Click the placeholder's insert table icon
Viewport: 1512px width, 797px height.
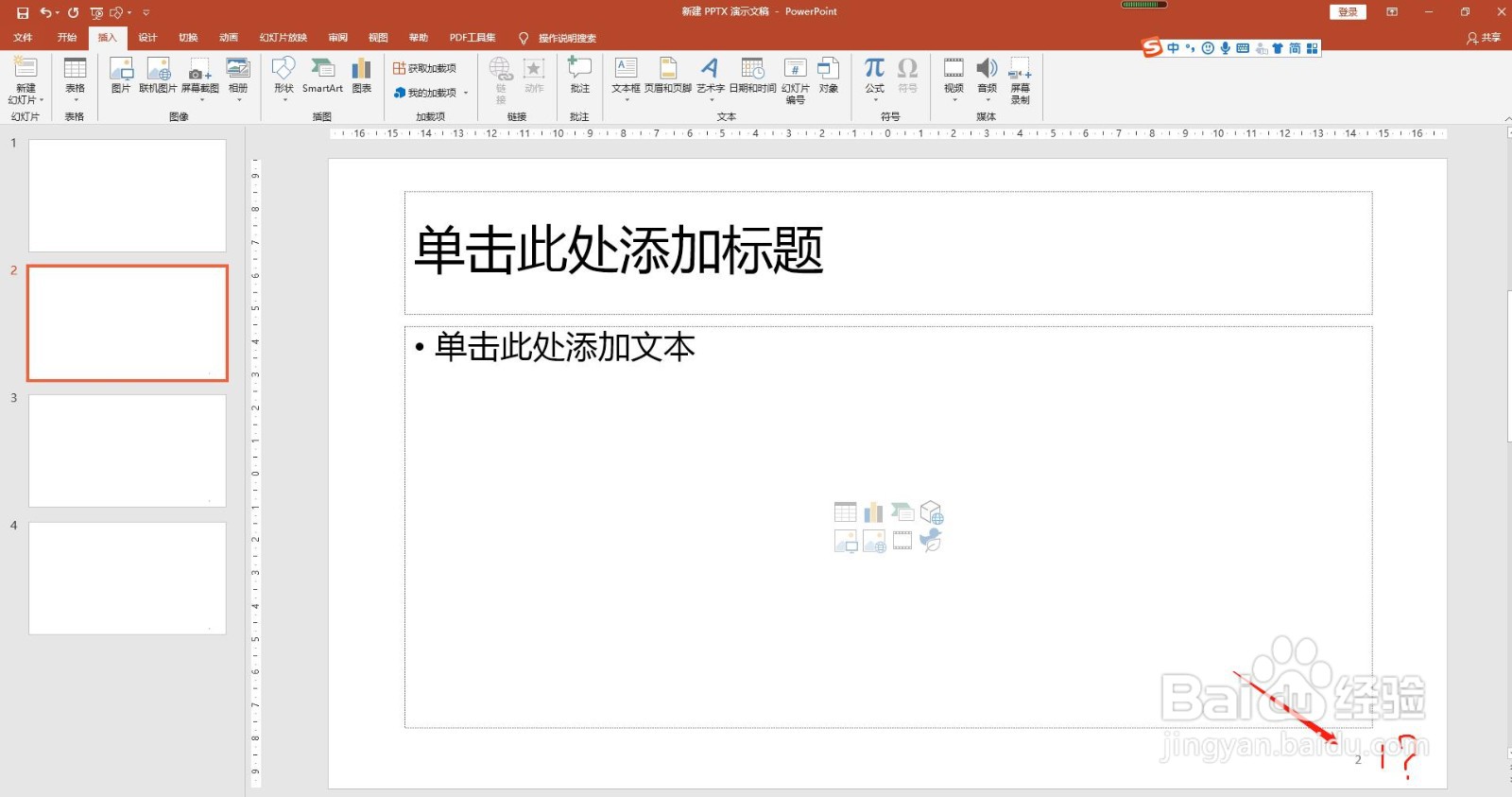846,512
